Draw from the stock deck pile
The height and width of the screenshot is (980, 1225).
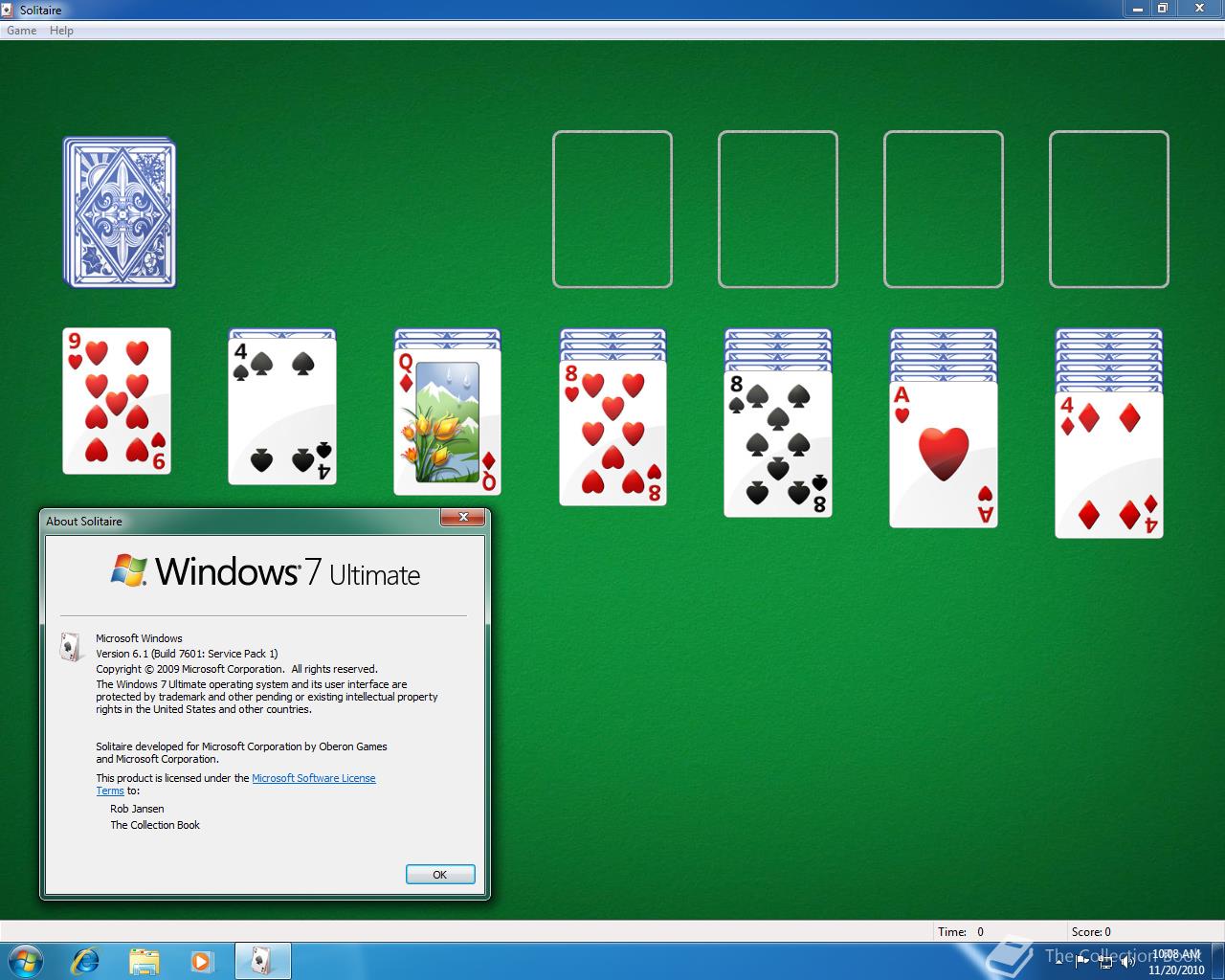(120, 212)
